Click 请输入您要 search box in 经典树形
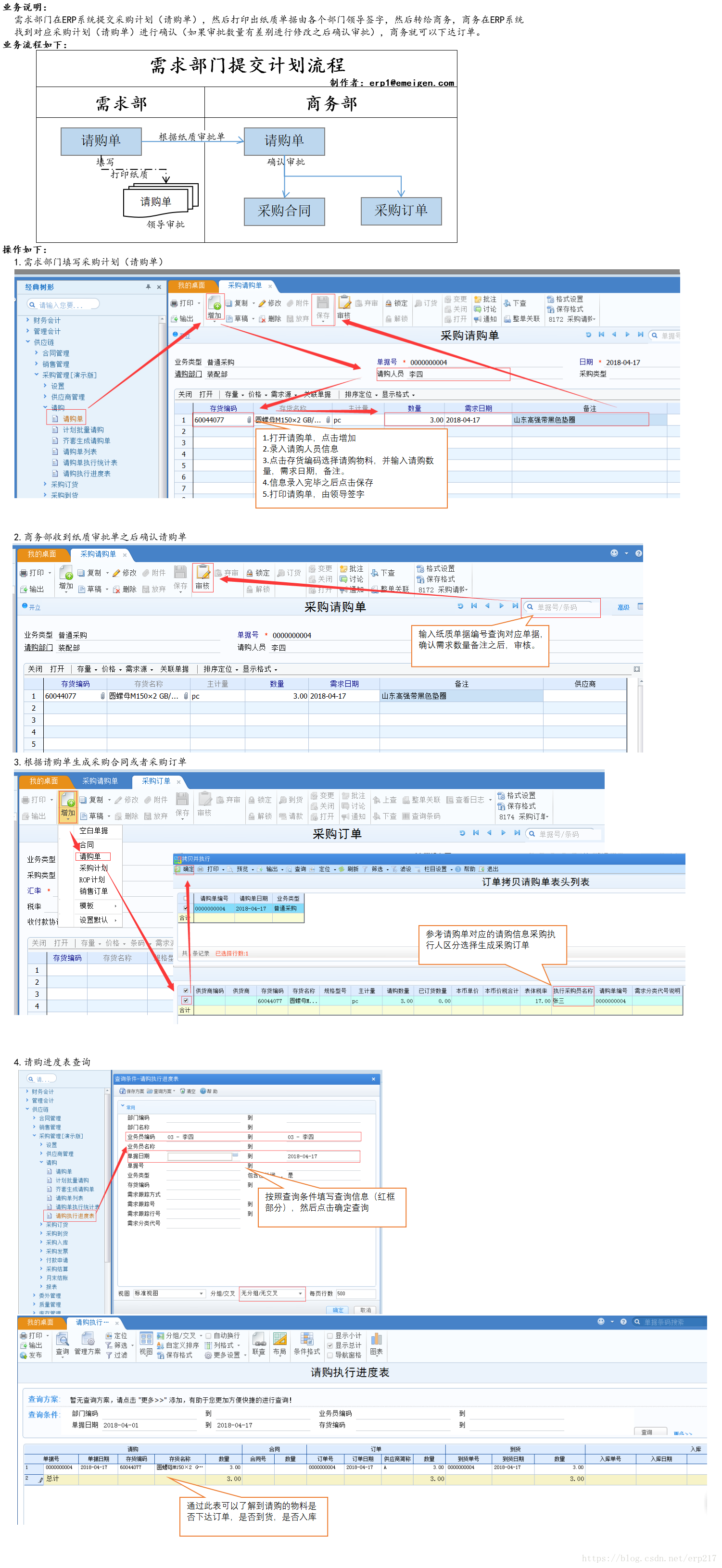The width and height of the screenshot is (722, 1568). click(x=63, y=304)
